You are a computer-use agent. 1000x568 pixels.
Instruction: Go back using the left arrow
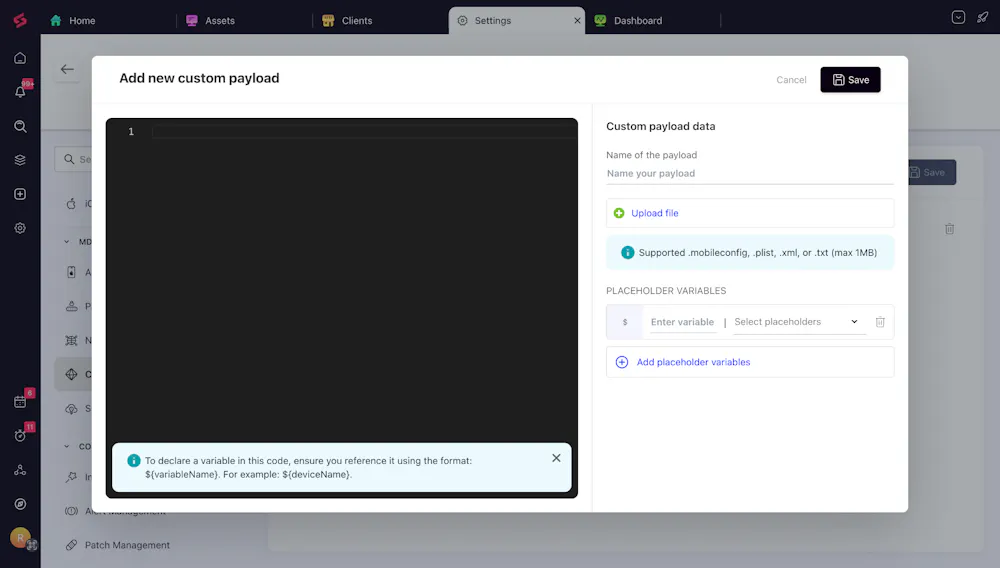point(67,69)
